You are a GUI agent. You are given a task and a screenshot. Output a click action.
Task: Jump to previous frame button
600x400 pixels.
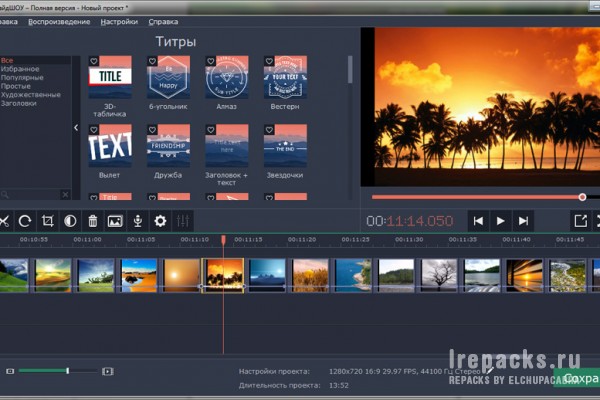click(478, 221)
